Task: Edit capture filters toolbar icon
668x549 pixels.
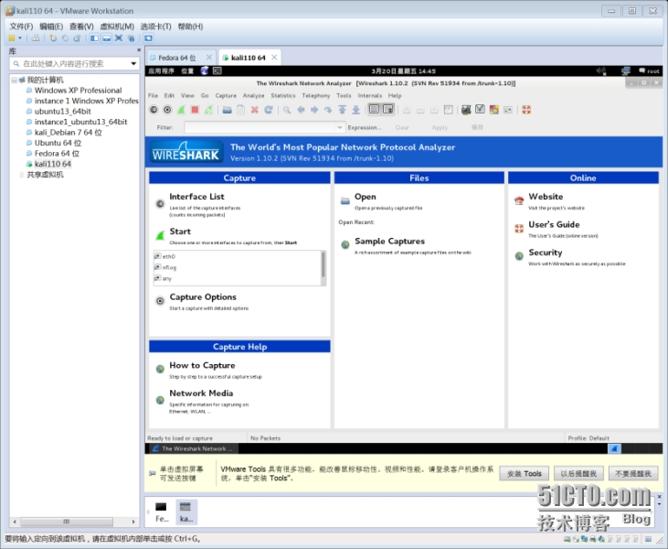Action: click(x=466, y=110)
